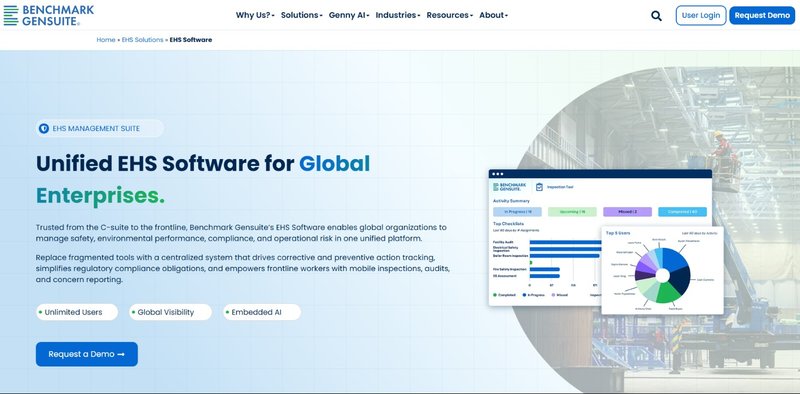Open EHS Solutions breadcrumb link

click(142, 40)
